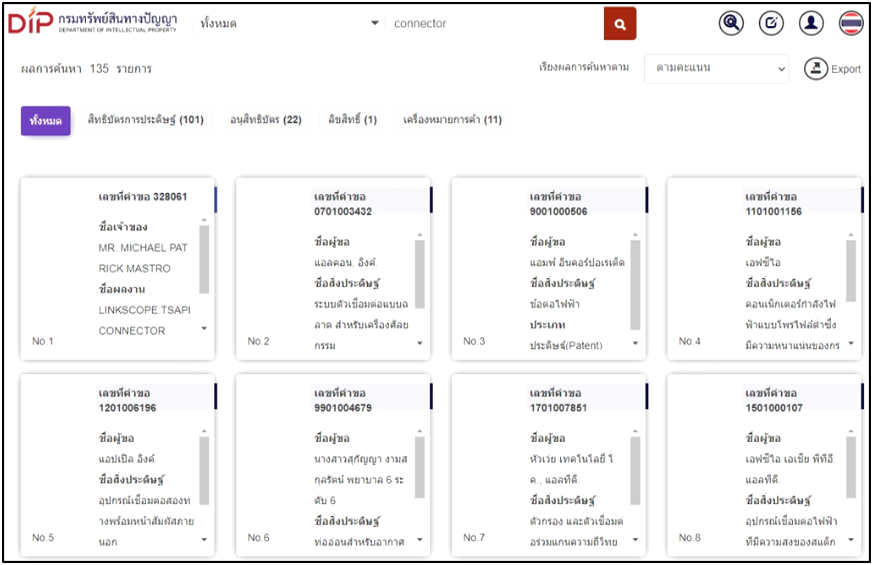Open the result card with application 0701003432
Viewport: 873px width, 565px height.
coord(333,269)
